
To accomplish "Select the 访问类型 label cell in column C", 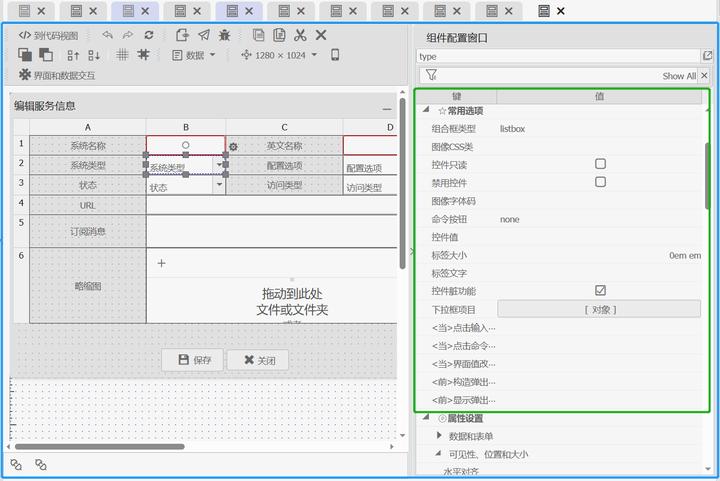I will pyautogui.click(x=284, y=185).
